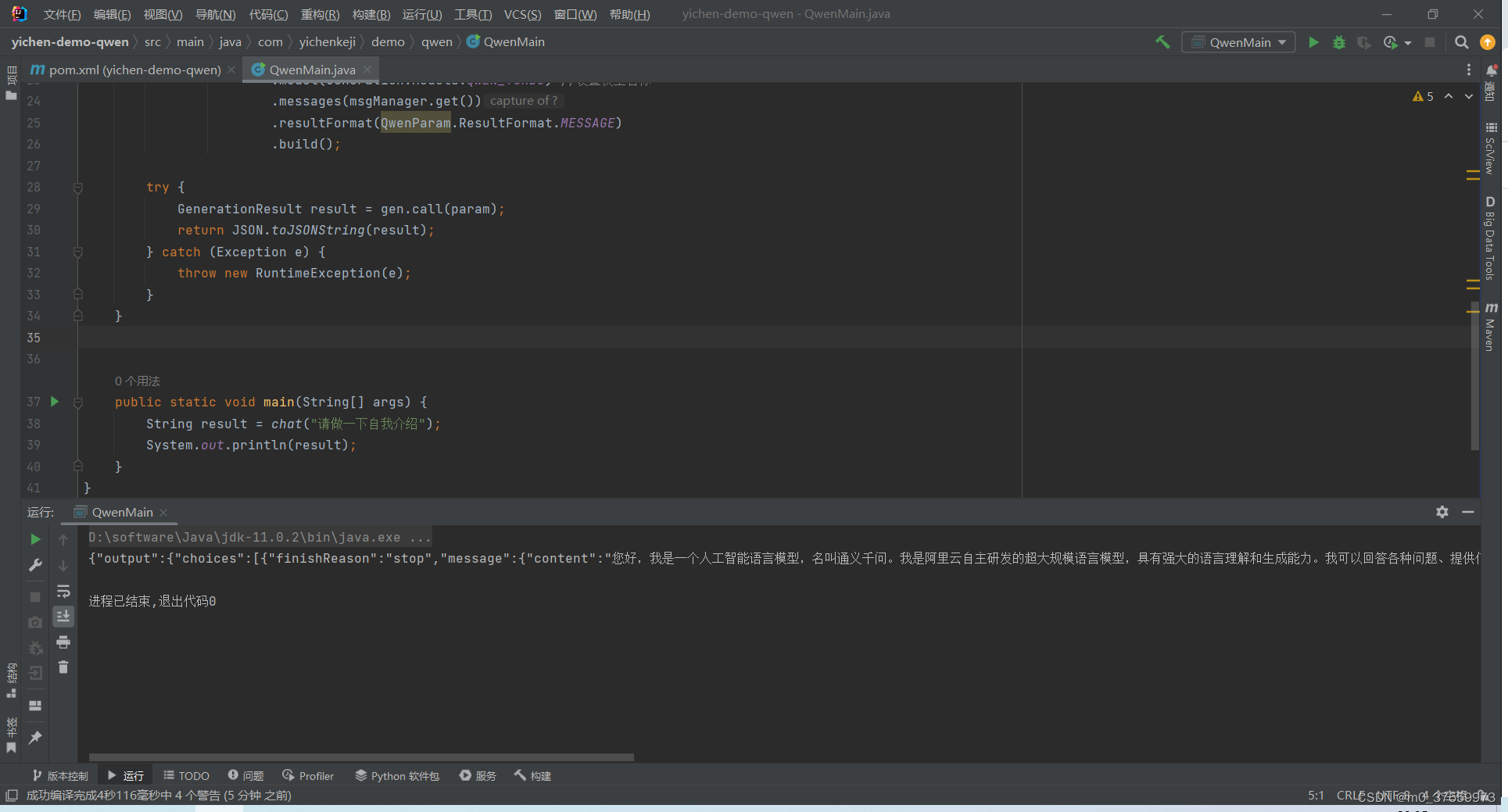This screenshot has width=1508, height=812.
Task: Select the QwenMain.java editor tab
Action: 312,70
